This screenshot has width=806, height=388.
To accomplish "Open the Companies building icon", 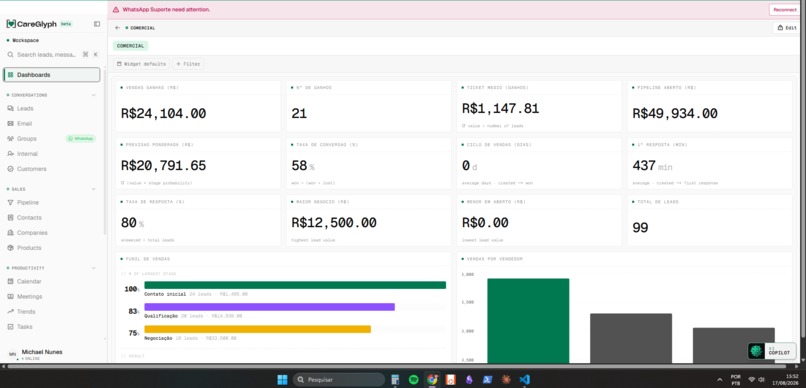I will coord(11,233).
